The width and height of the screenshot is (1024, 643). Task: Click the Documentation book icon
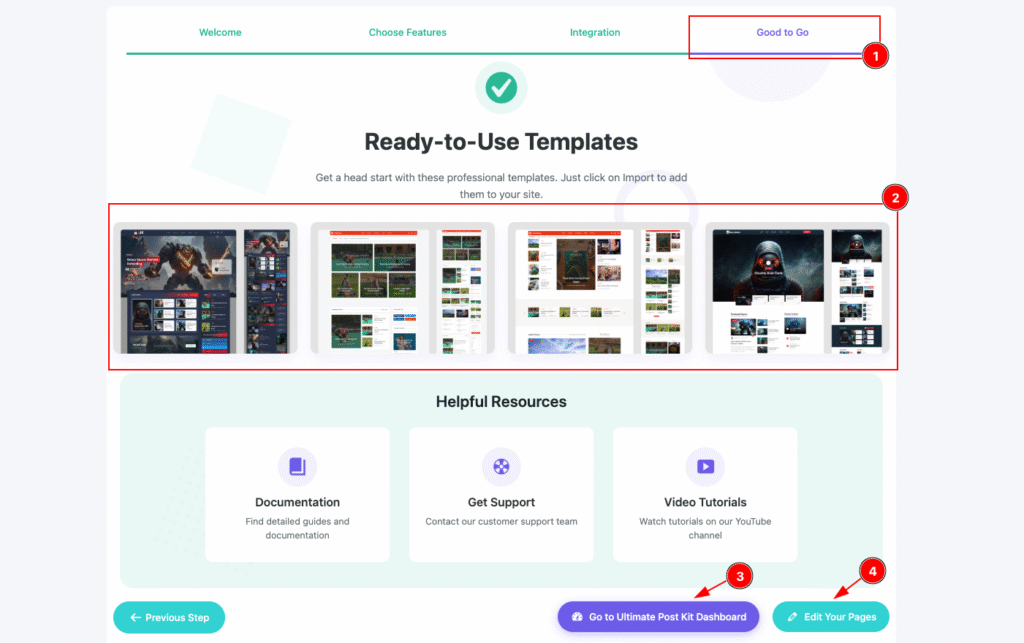297,466
